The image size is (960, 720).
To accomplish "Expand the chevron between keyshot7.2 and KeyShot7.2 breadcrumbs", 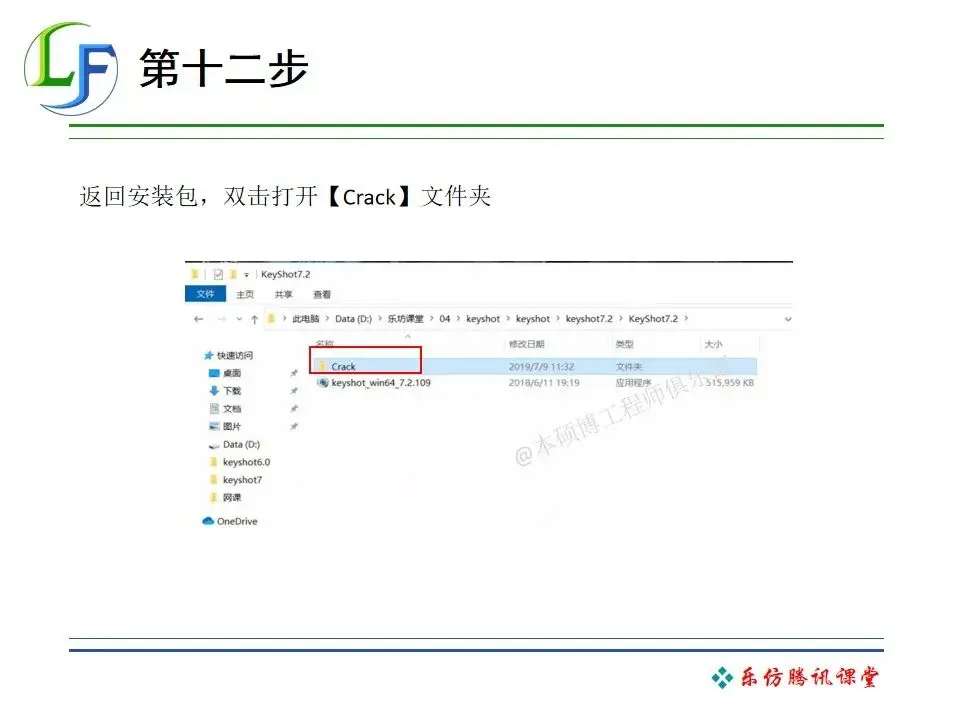I will [x=621, y=318].
